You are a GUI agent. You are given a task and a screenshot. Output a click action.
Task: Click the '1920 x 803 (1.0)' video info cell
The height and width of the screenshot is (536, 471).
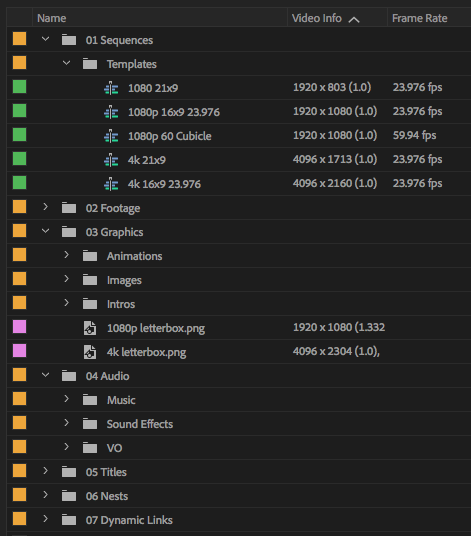point(332,88)
